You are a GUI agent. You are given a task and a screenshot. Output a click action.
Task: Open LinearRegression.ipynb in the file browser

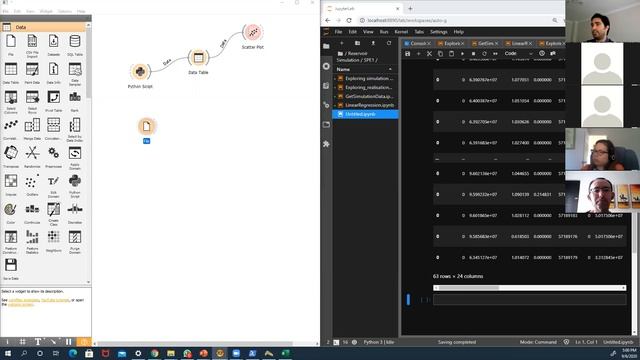(366, 105)
